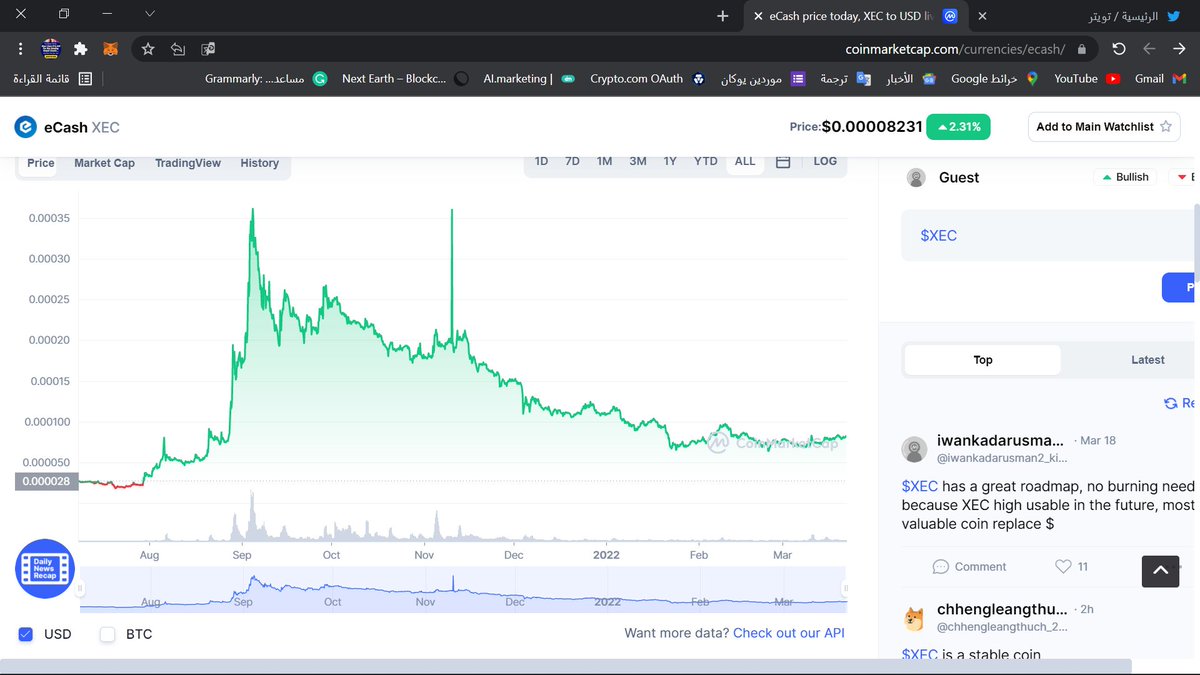Reload the page
Viewport: 1200px width, 675px height.
[x=1119, y=48]
